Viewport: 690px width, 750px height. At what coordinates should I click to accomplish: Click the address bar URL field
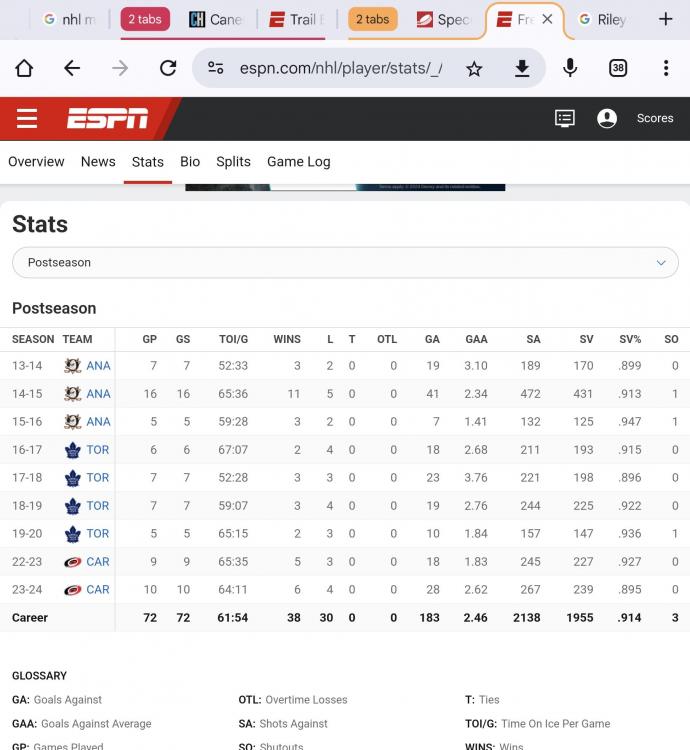(x=340, y=68)
